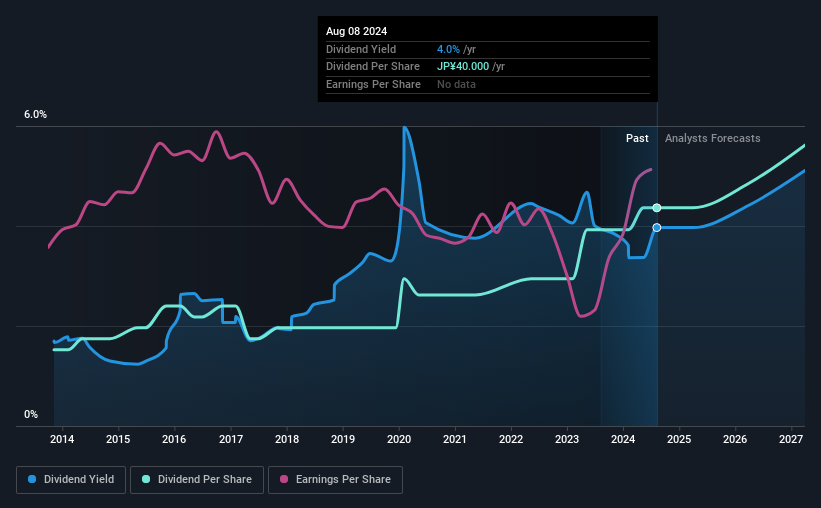Click the teal Dividend Per Share data point marker
This screenshot has width=821, height=508.
click(657, 208)
